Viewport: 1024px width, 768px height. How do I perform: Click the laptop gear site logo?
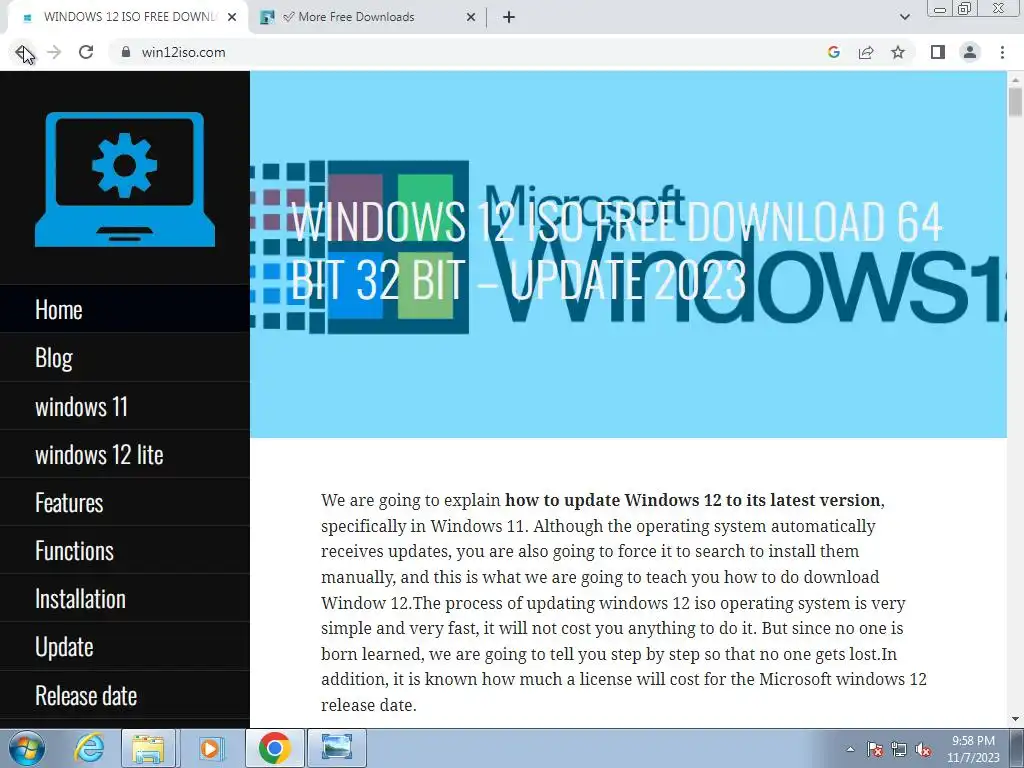[125, 180]
